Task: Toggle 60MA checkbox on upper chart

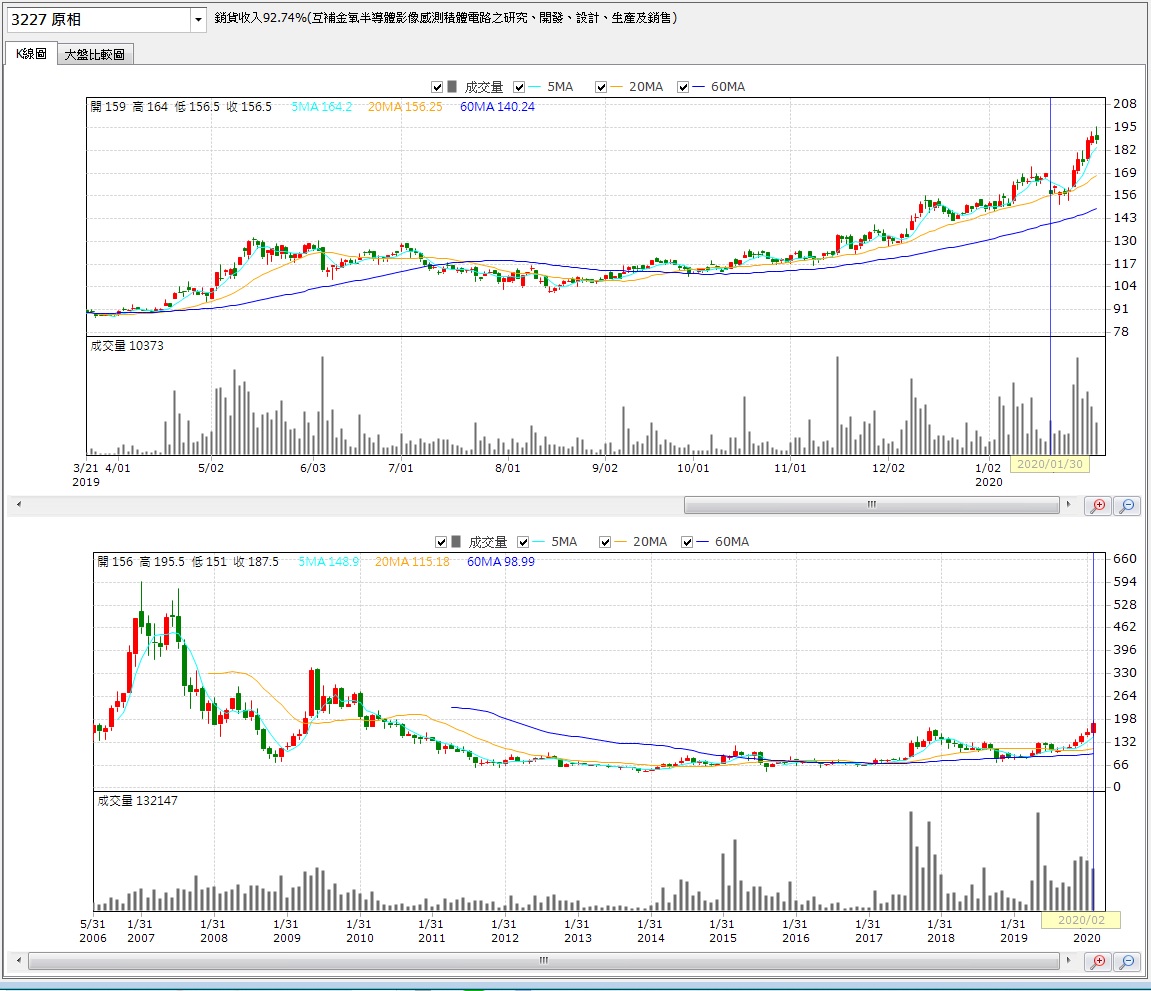Action: 683,87
